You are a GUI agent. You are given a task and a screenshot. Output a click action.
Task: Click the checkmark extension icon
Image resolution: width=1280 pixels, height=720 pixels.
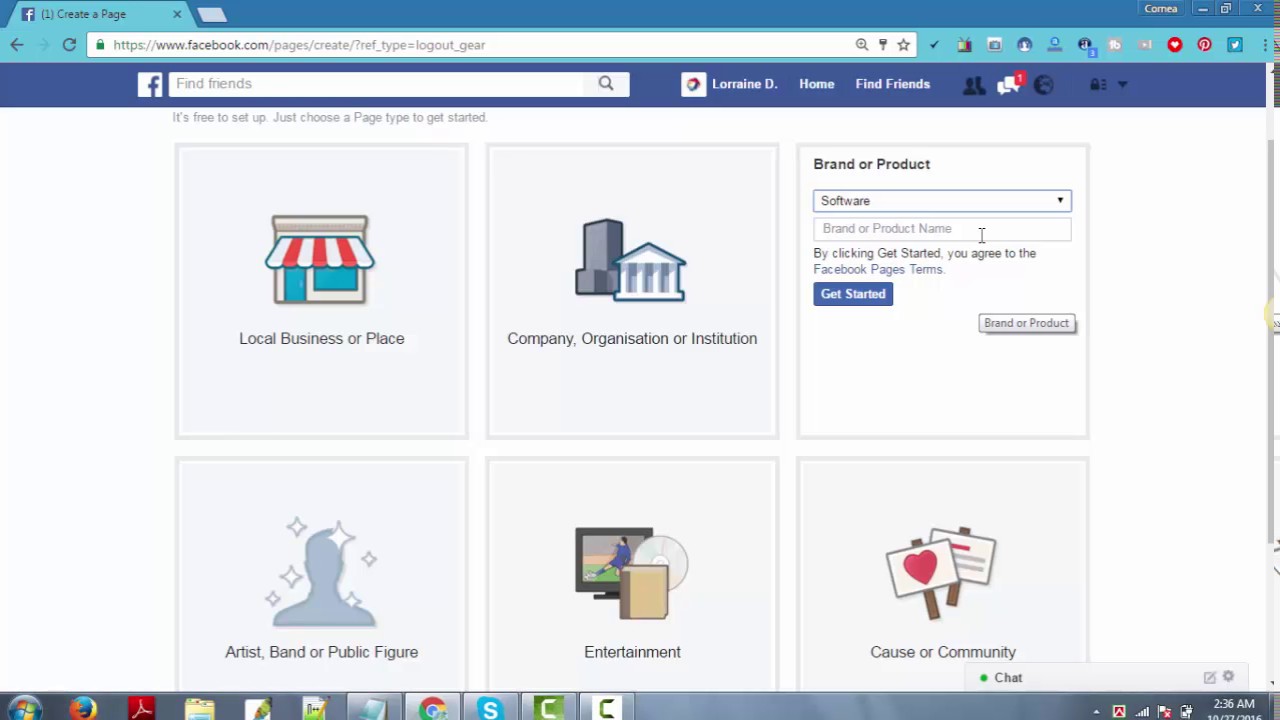(934, 45)
